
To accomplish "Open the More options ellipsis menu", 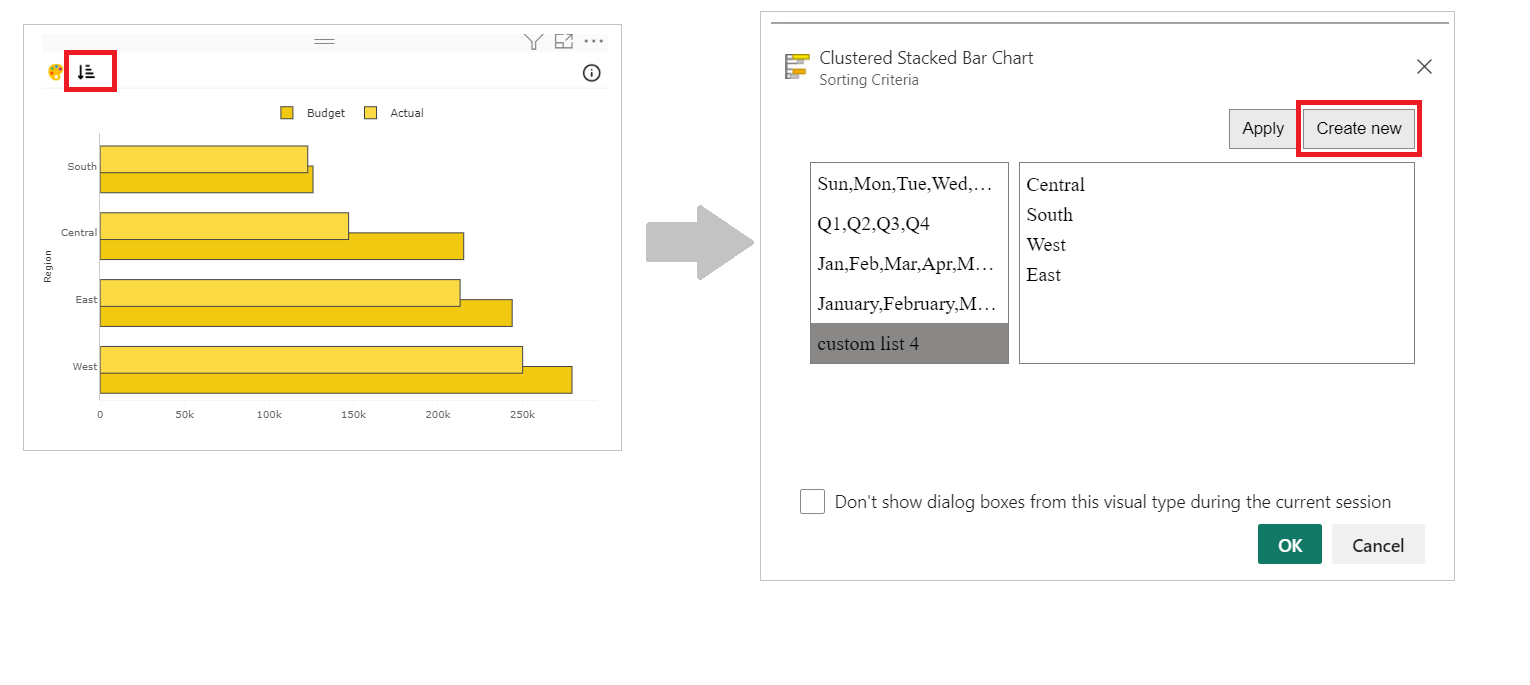I will 594,41.
